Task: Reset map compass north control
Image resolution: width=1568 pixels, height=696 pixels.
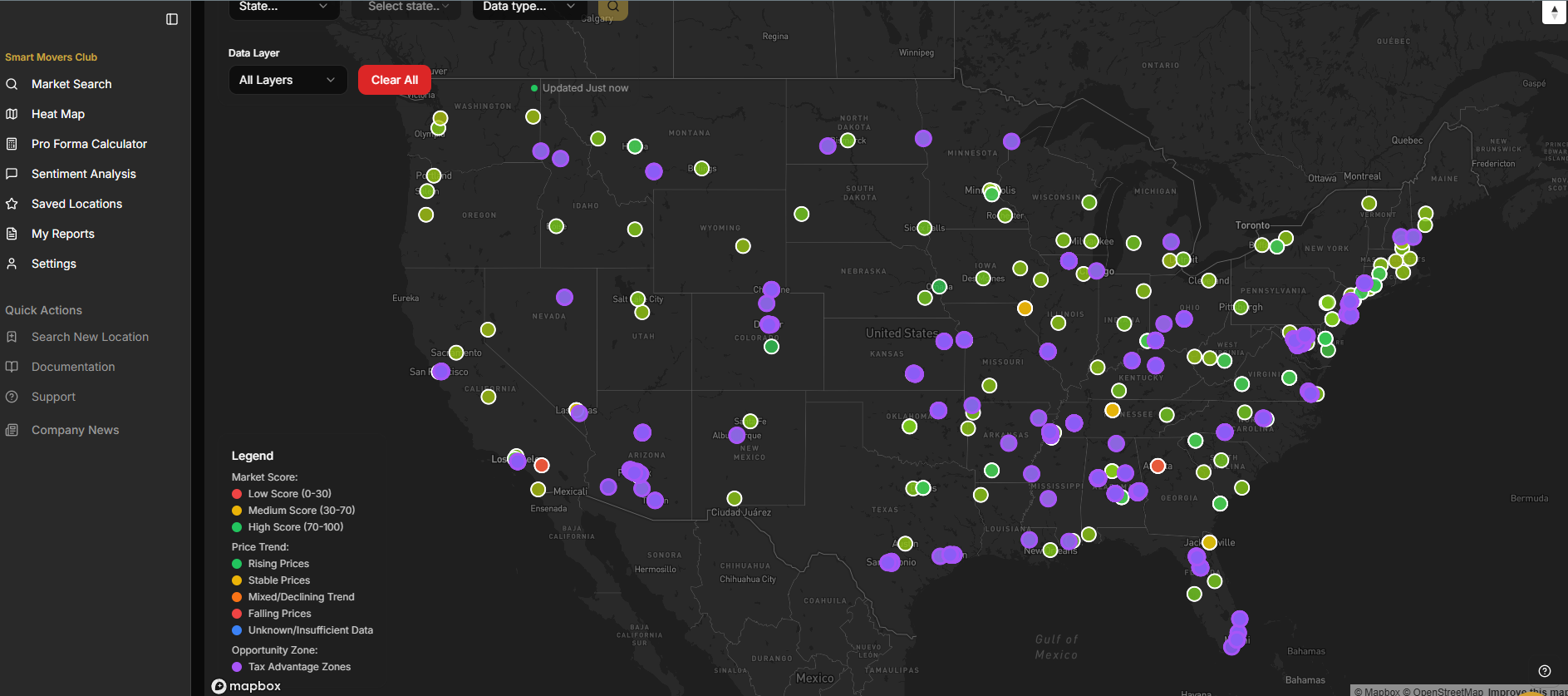Action: [x=1554, y=12]
